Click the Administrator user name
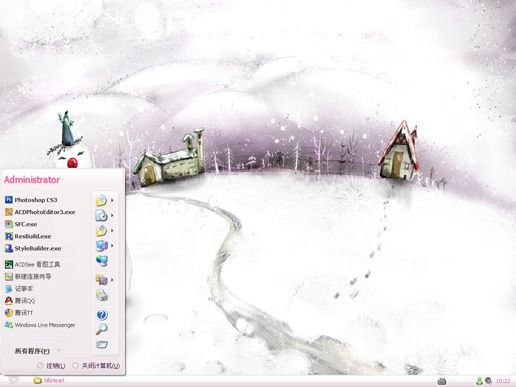 pos(32,180)
